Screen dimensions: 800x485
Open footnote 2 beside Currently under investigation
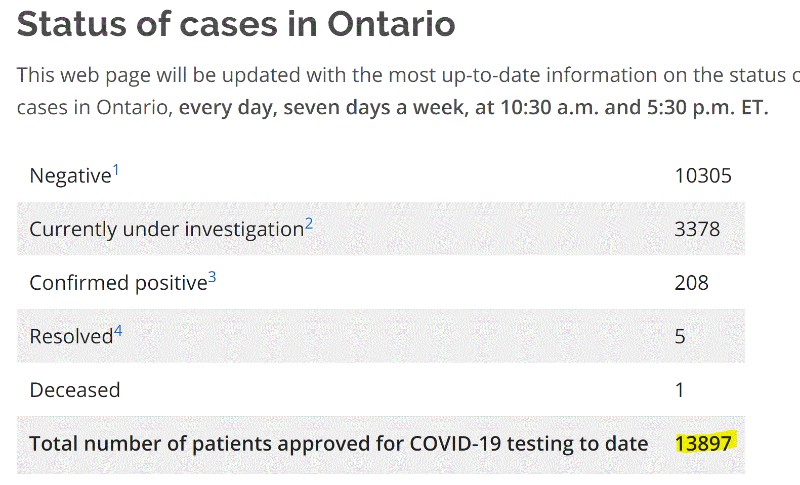point(309,223)
